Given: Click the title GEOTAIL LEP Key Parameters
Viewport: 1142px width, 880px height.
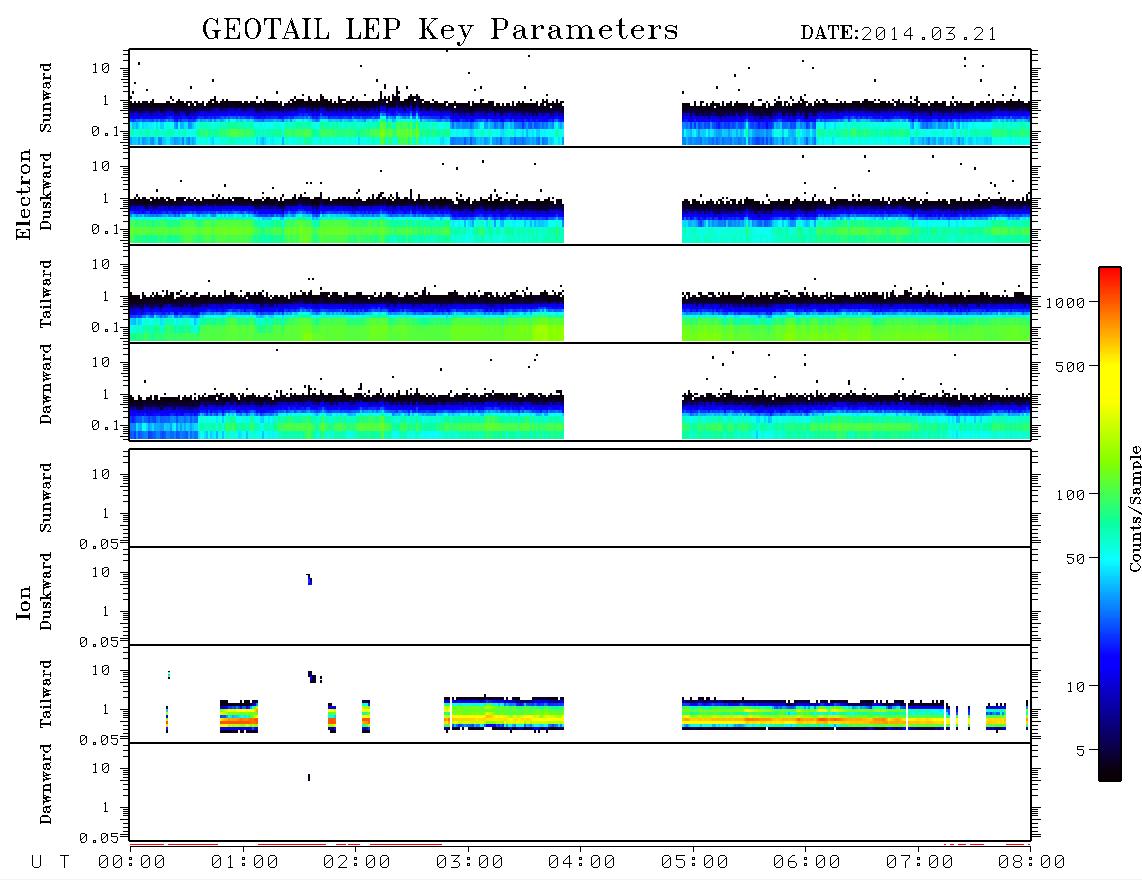Looking at the screenshot, I should (x=440, y=31).
